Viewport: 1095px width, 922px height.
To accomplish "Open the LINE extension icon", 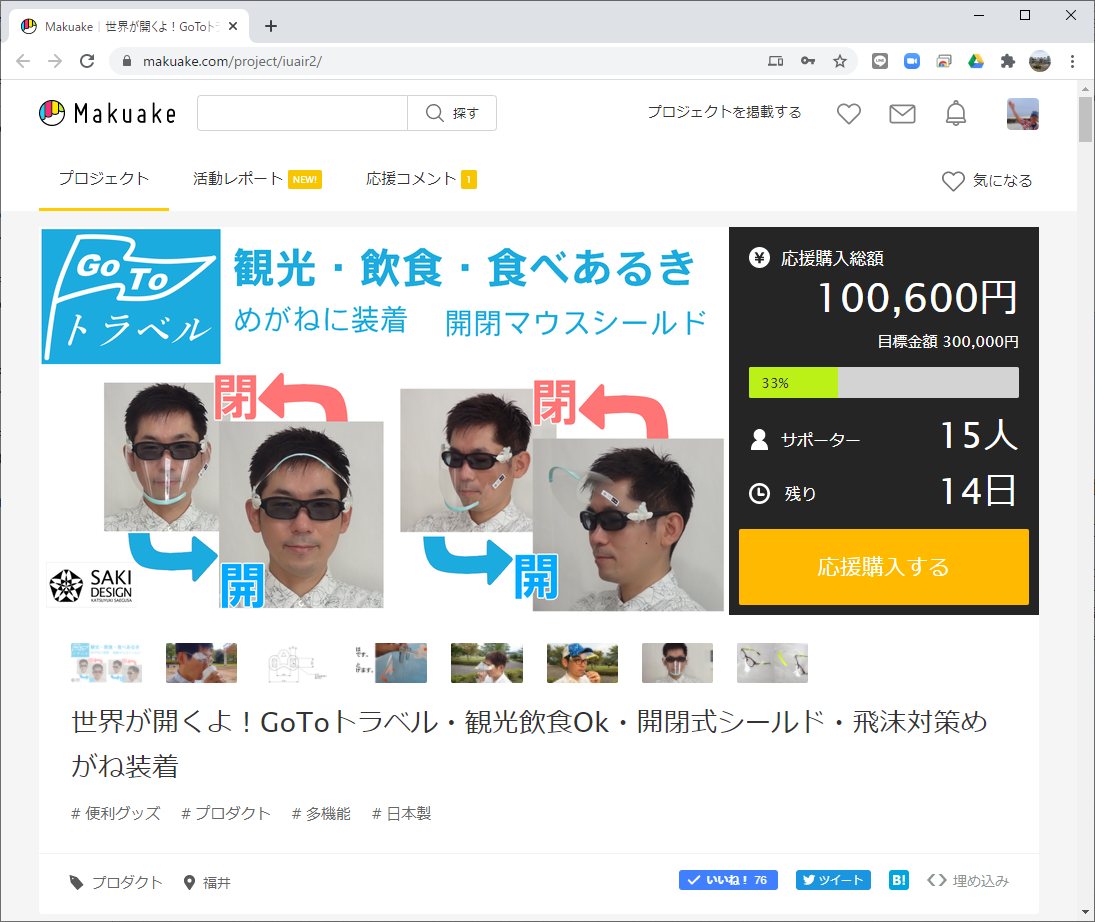I will tap(880, 61).
